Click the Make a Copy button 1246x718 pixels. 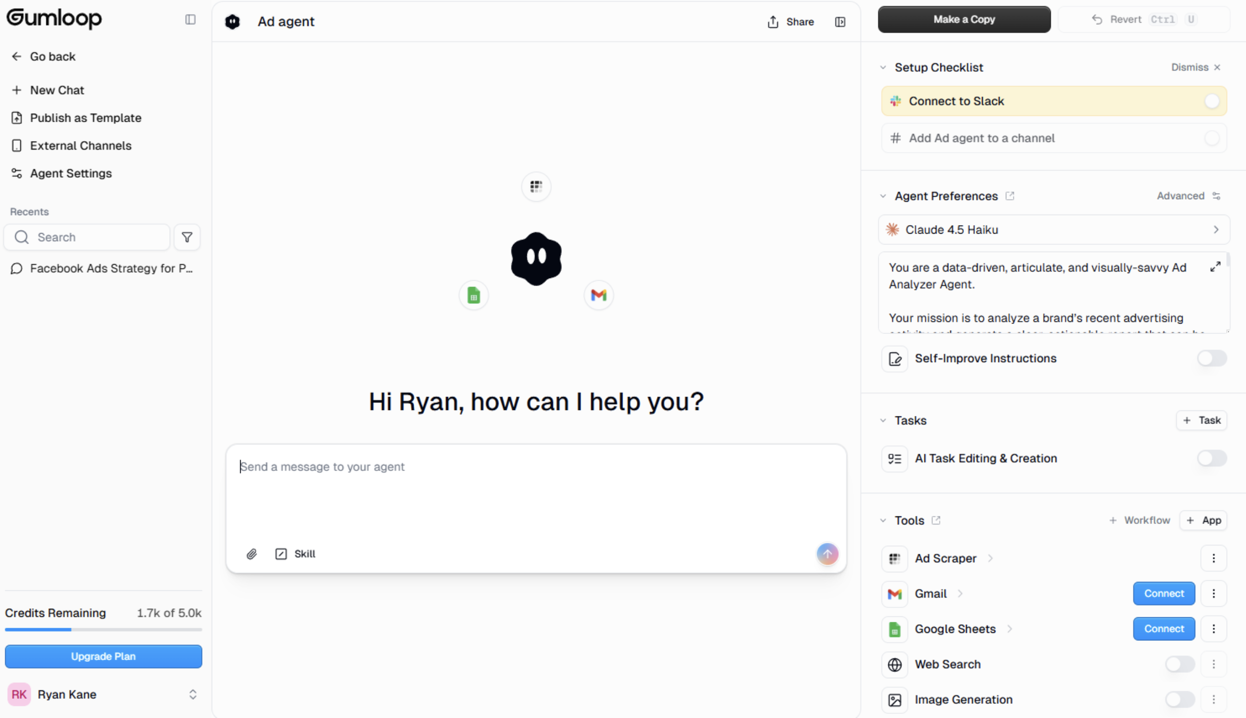pos(964,19)
